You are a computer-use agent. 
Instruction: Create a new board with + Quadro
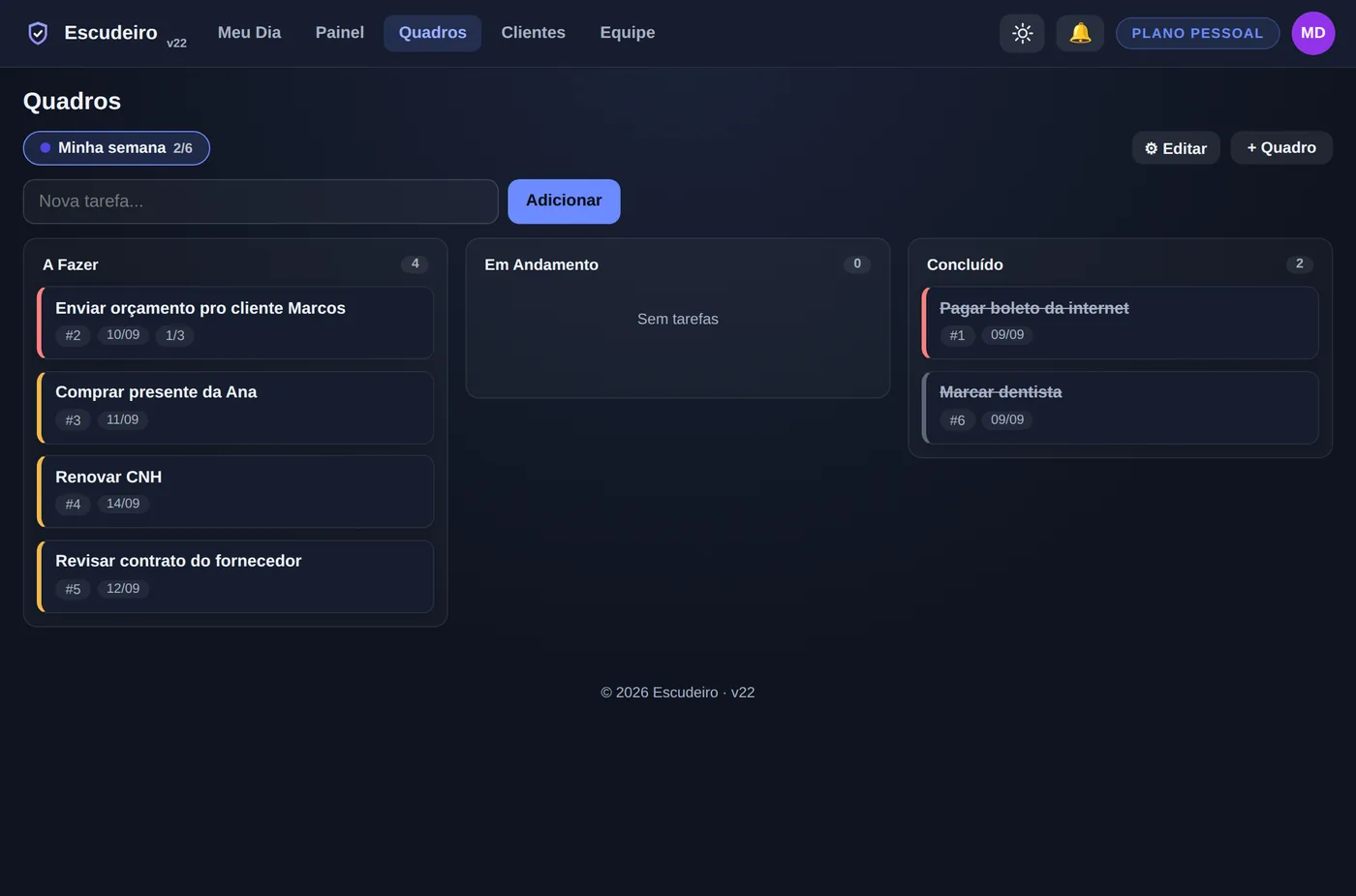click(x=1281, y=148)
